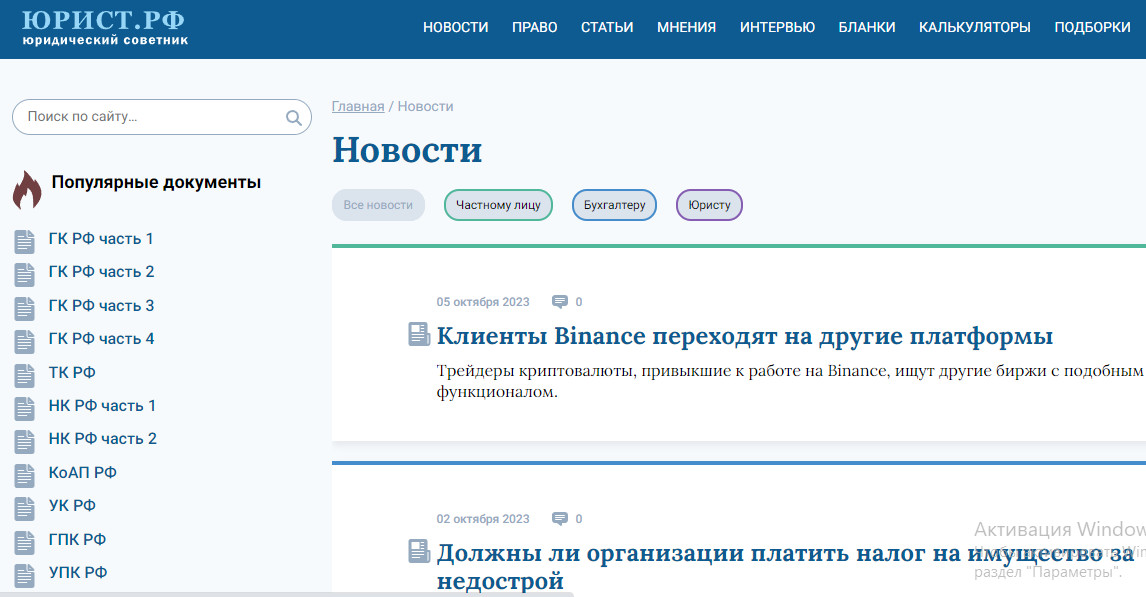Open the КАЛЬКУЛЯТОРЫ menu item
This screenshot has height=597, width=1146.
(x=974, y=27)
